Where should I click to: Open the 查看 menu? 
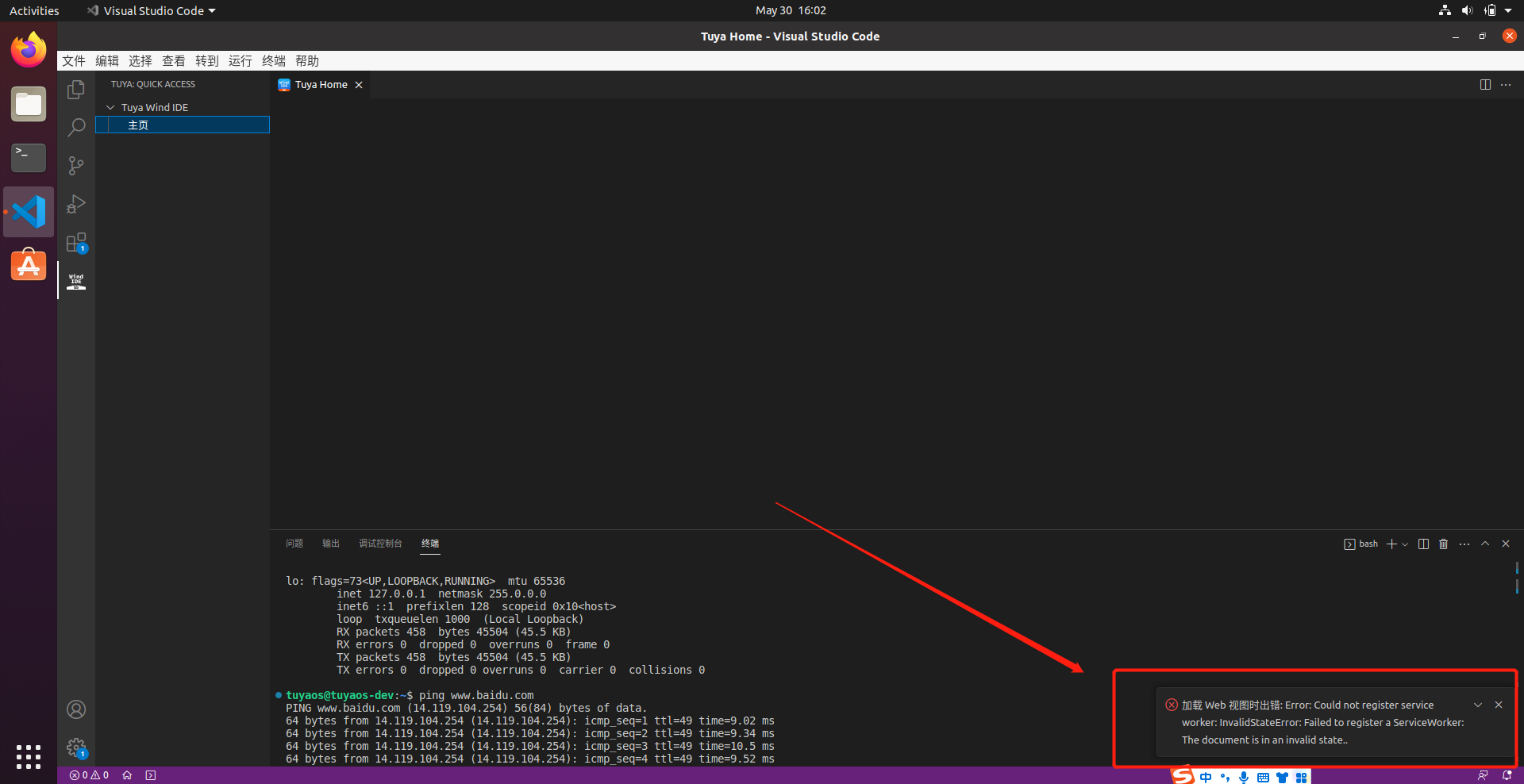pyautogui.click(x=174, y=61)
